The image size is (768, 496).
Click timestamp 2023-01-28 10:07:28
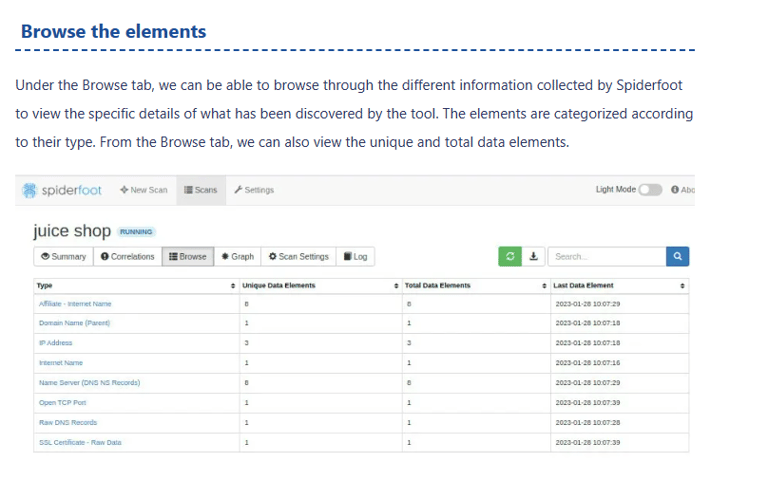(x=587, y=422)
